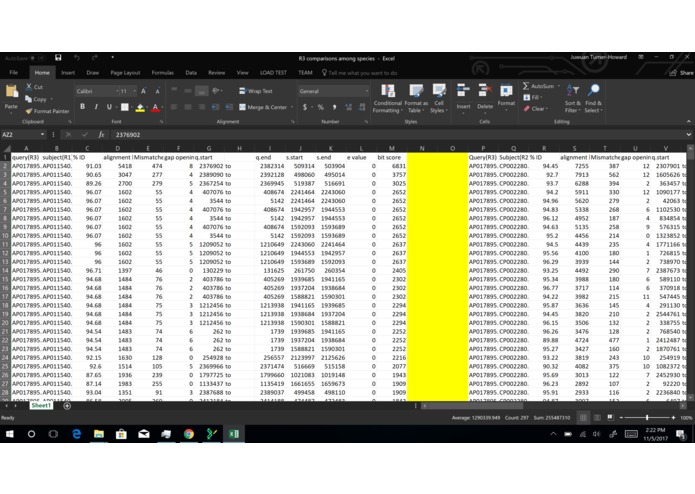Click the Save icon in title bar
The image size is (695, 494).
58,58
